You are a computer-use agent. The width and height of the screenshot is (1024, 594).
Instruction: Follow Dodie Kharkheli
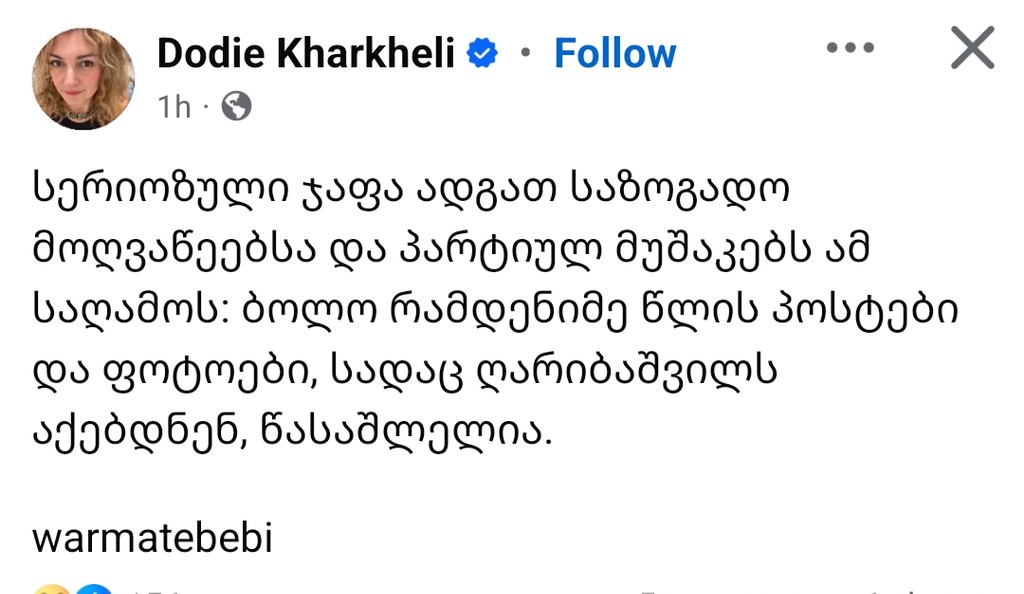click(615, 53)
